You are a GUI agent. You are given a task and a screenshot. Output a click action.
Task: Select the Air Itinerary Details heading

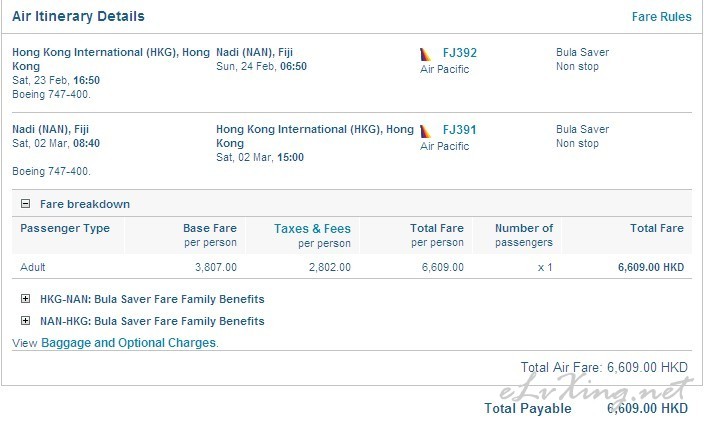(x=78, y=17)
